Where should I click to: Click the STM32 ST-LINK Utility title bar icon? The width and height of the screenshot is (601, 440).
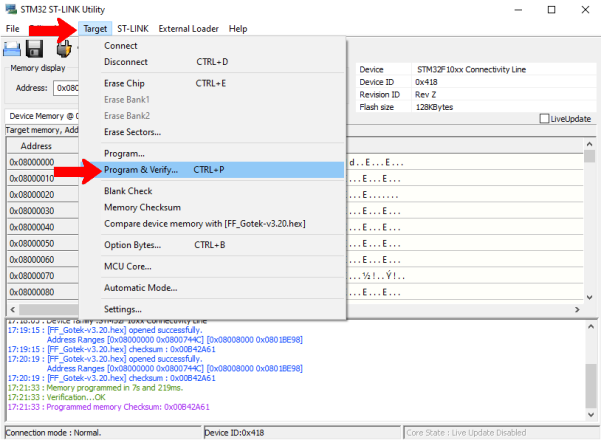(10, 10)
